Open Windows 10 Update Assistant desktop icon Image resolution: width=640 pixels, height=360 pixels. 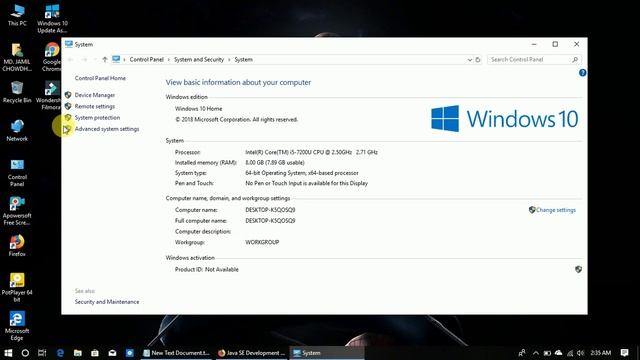tap(52, 19)
